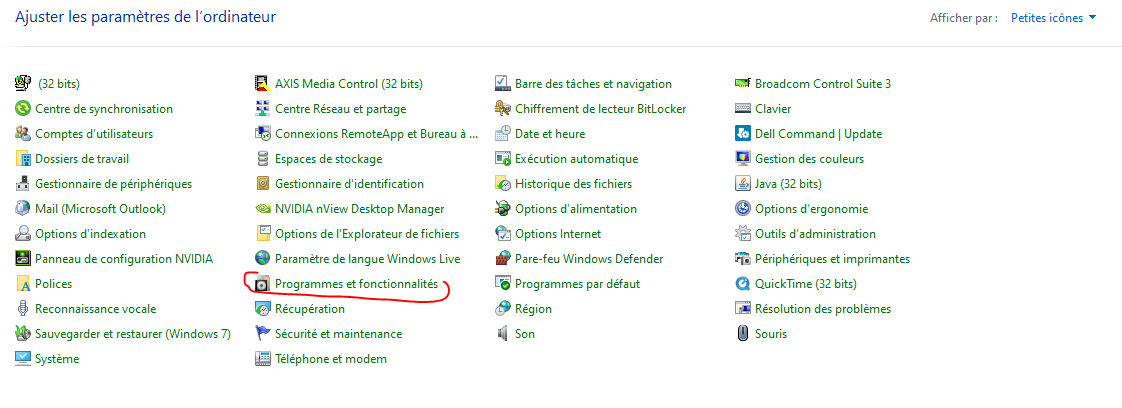Open Programmes et fonctionnalités link

click(356, 284)
